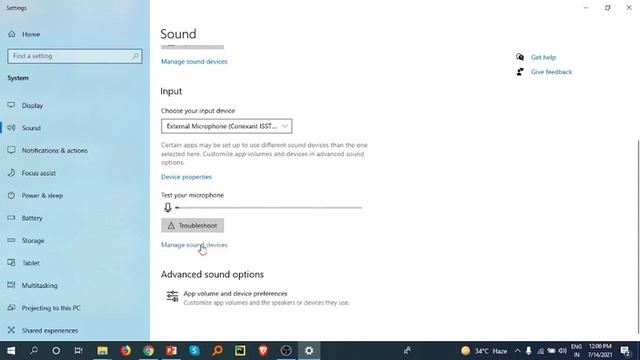The width and height of the screenshot is (640, 360).
Task: Click the microphone icon beside test meter
Action: (x=168, y=207)
